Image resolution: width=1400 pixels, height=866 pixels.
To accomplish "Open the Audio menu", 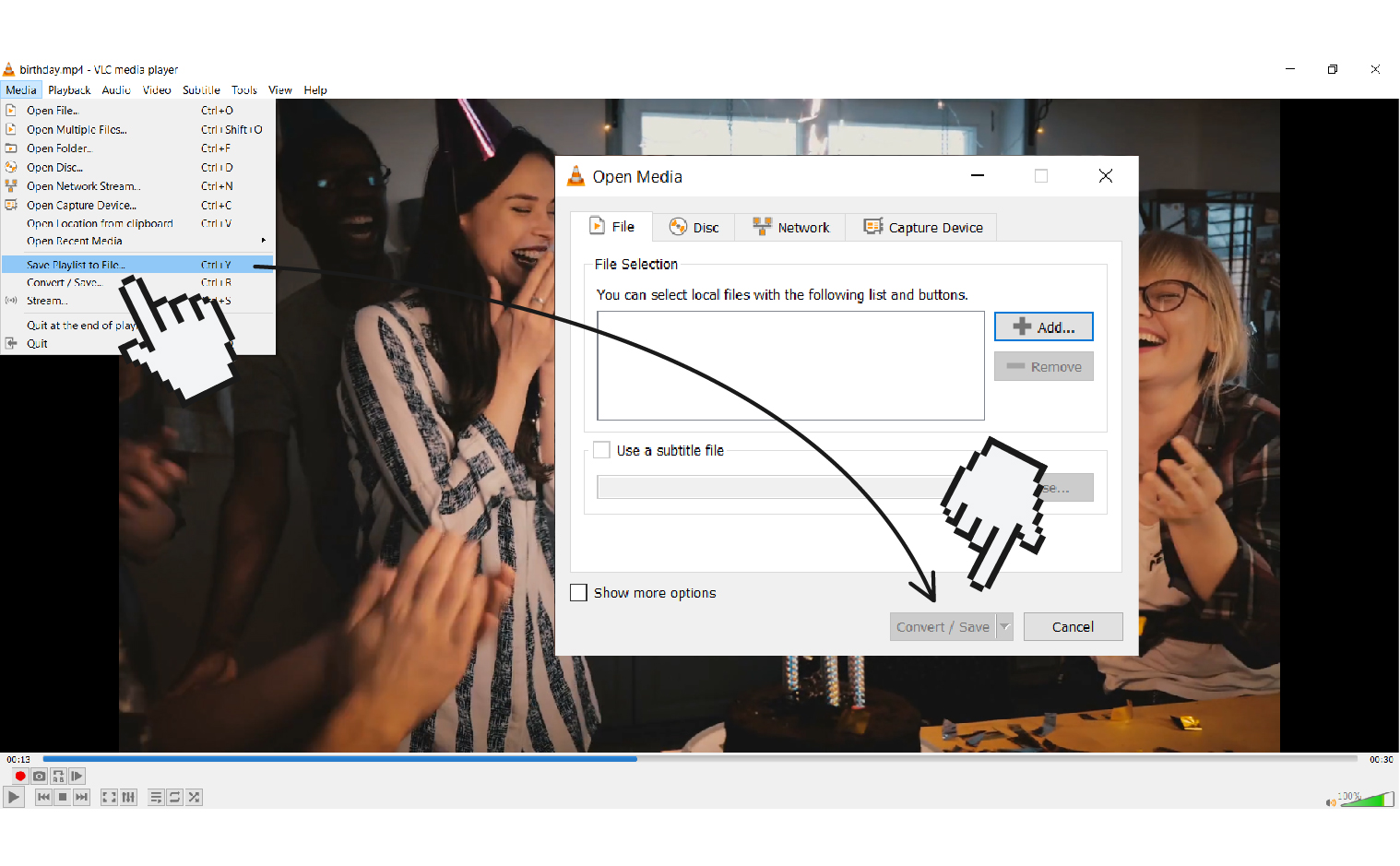I will tap(116, 90).
